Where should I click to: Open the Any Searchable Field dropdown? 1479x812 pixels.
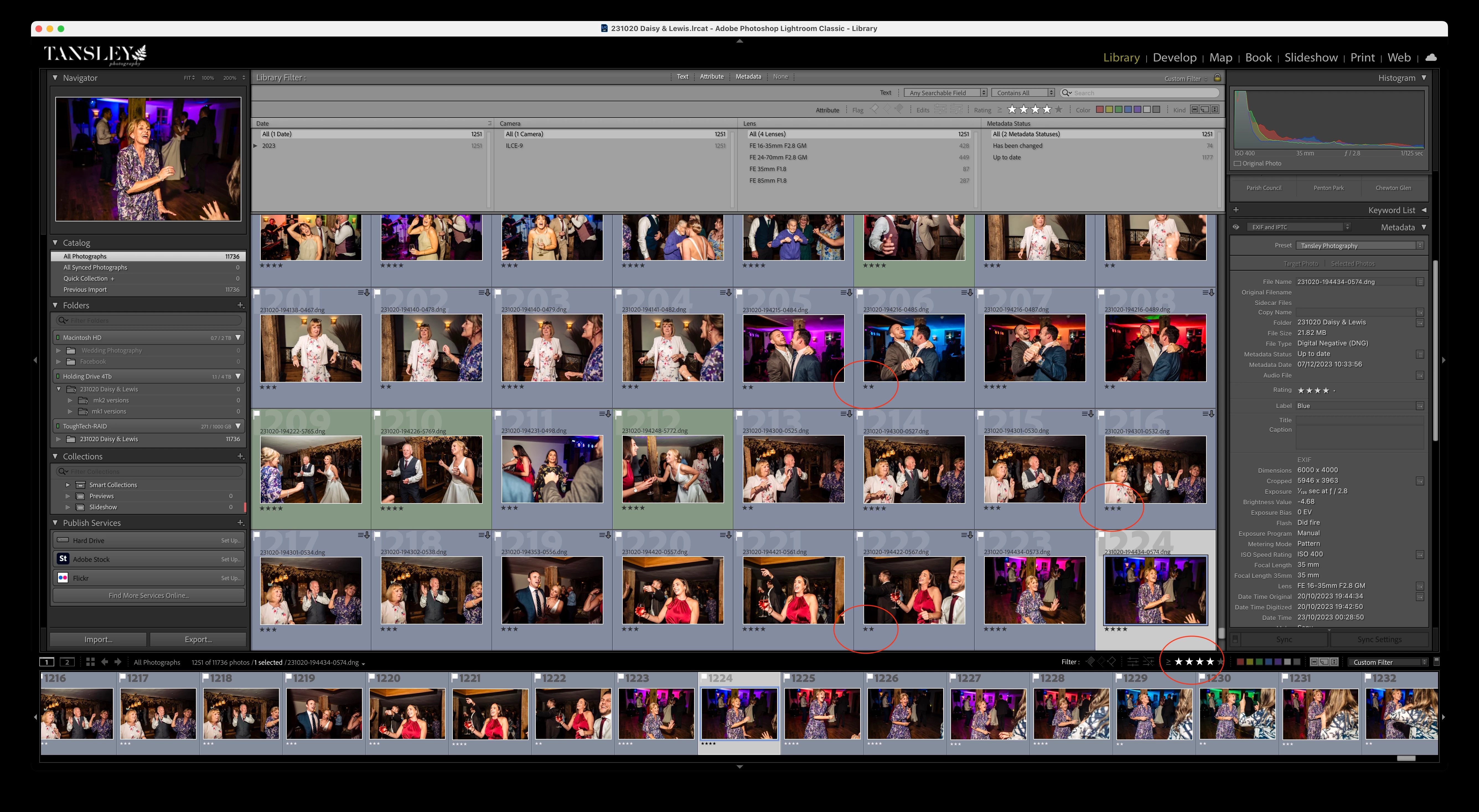pos(945,92)
